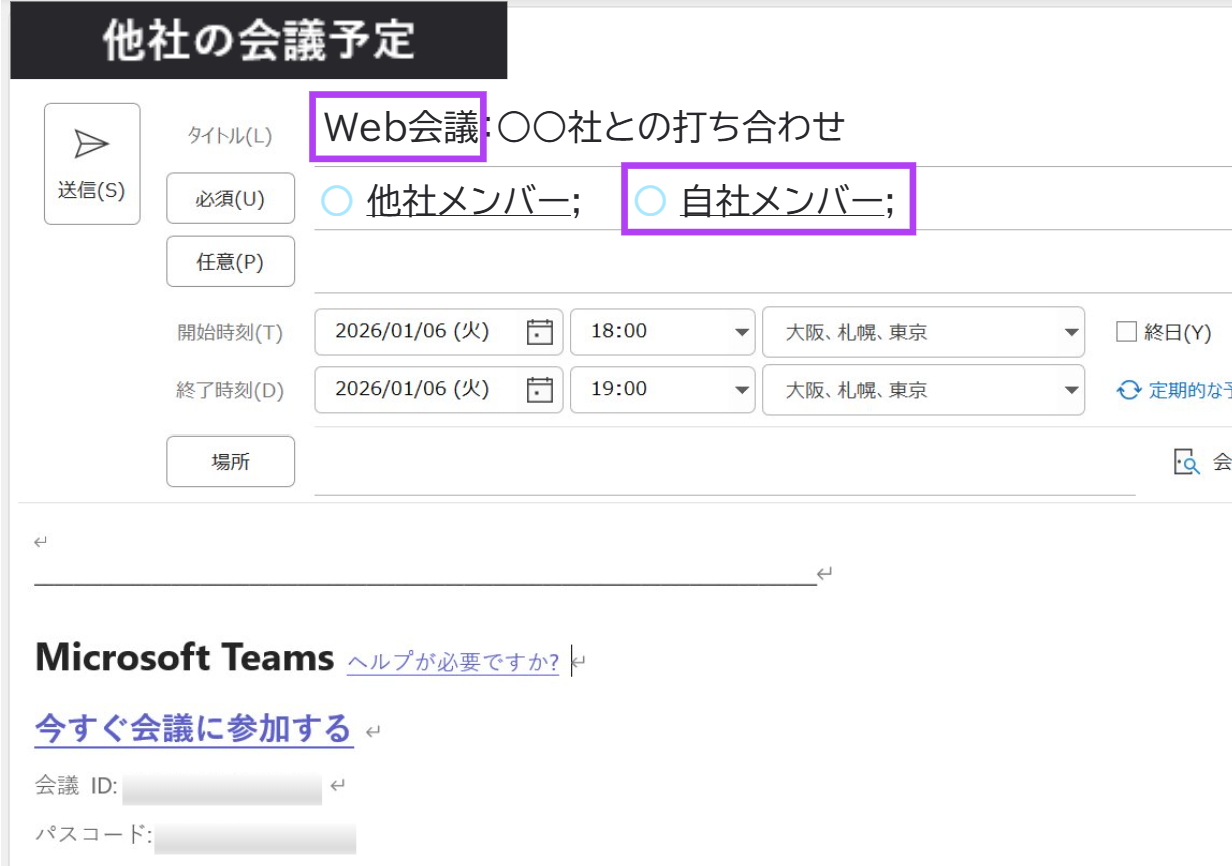
Task: Click the start date field 2026/01/06
Action: pyautogui.click(x=439, y=331)
